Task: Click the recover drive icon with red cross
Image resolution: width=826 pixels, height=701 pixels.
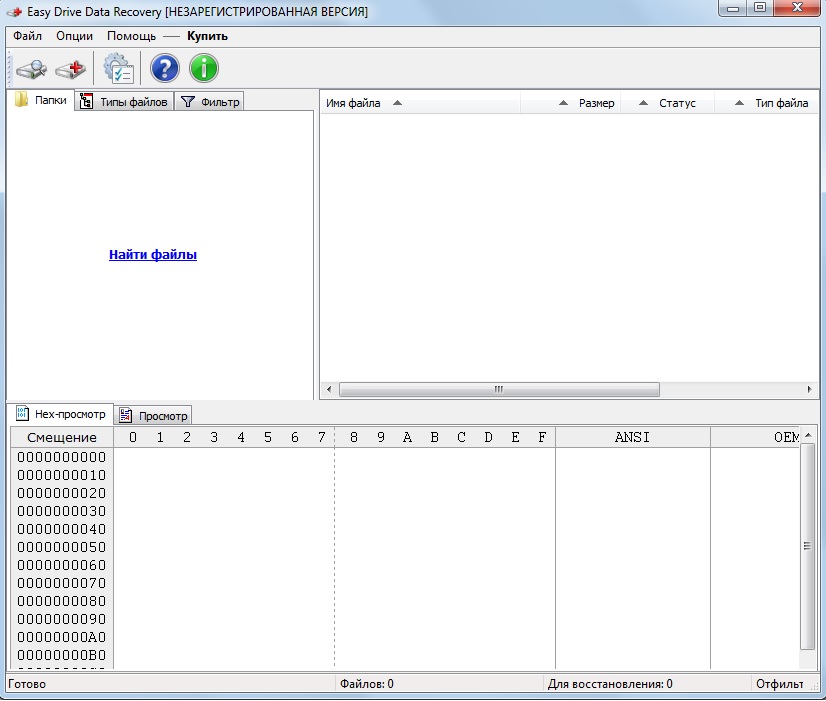Action: pyautogui.click(x=71, y=69)
